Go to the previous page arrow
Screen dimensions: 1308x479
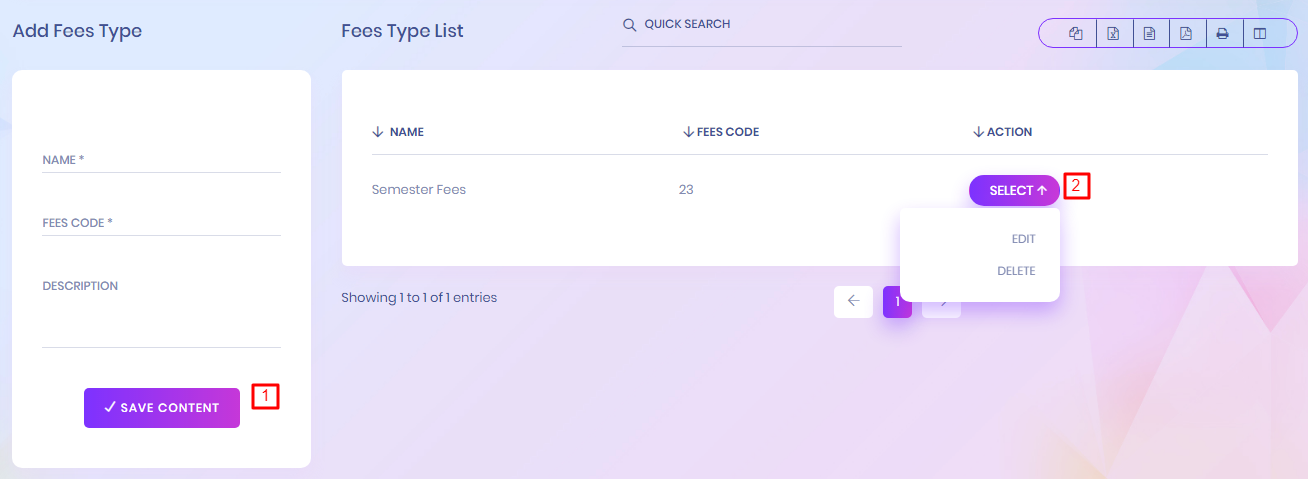pos(853,301)
